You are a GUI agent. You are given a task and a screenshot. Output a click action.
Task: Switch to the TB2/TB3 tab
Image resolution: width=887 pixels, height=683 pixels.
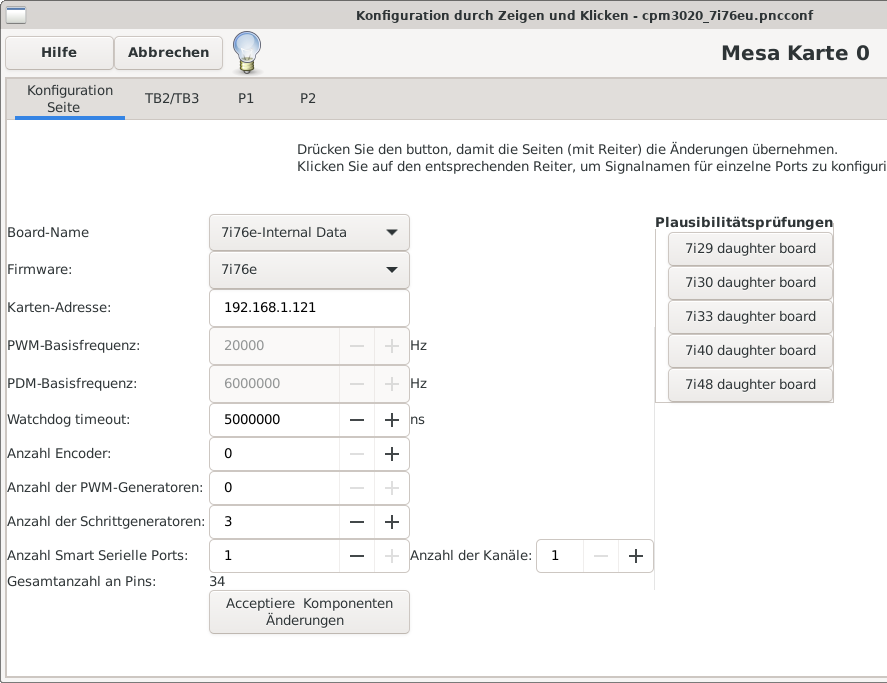point(172,98)
